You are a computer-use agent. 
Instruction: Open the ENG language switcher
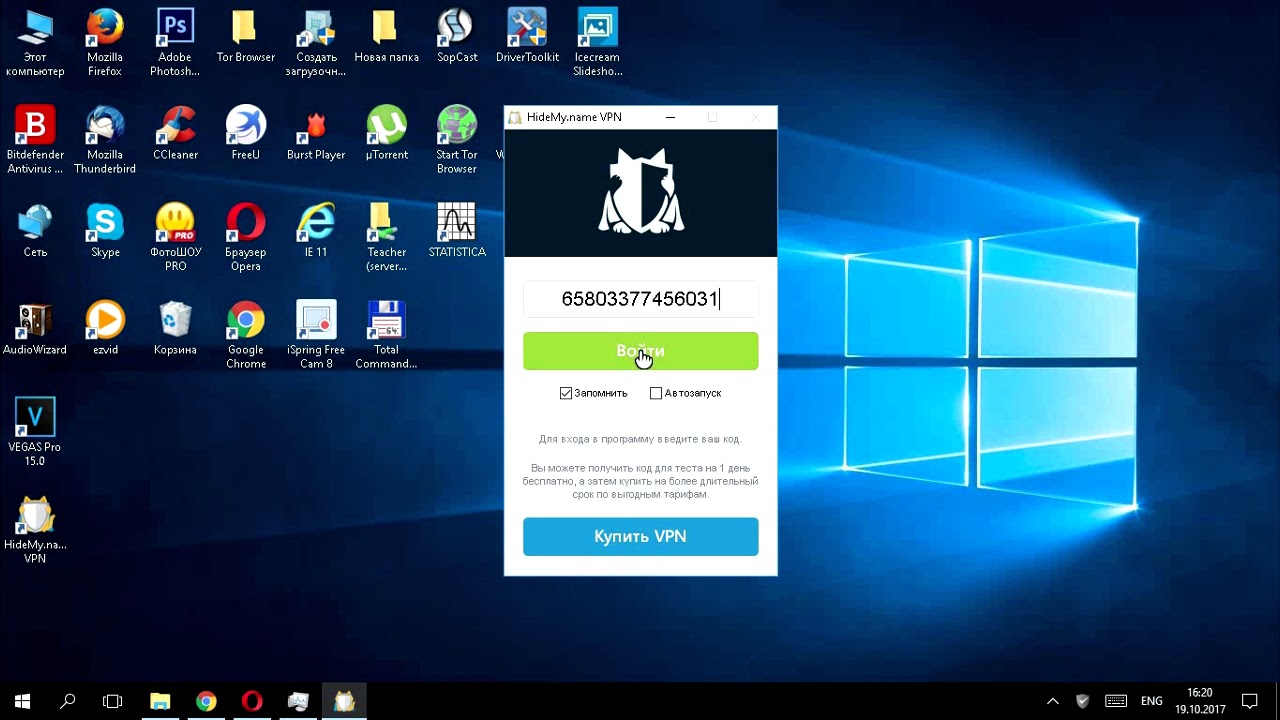click(1152, 701)
